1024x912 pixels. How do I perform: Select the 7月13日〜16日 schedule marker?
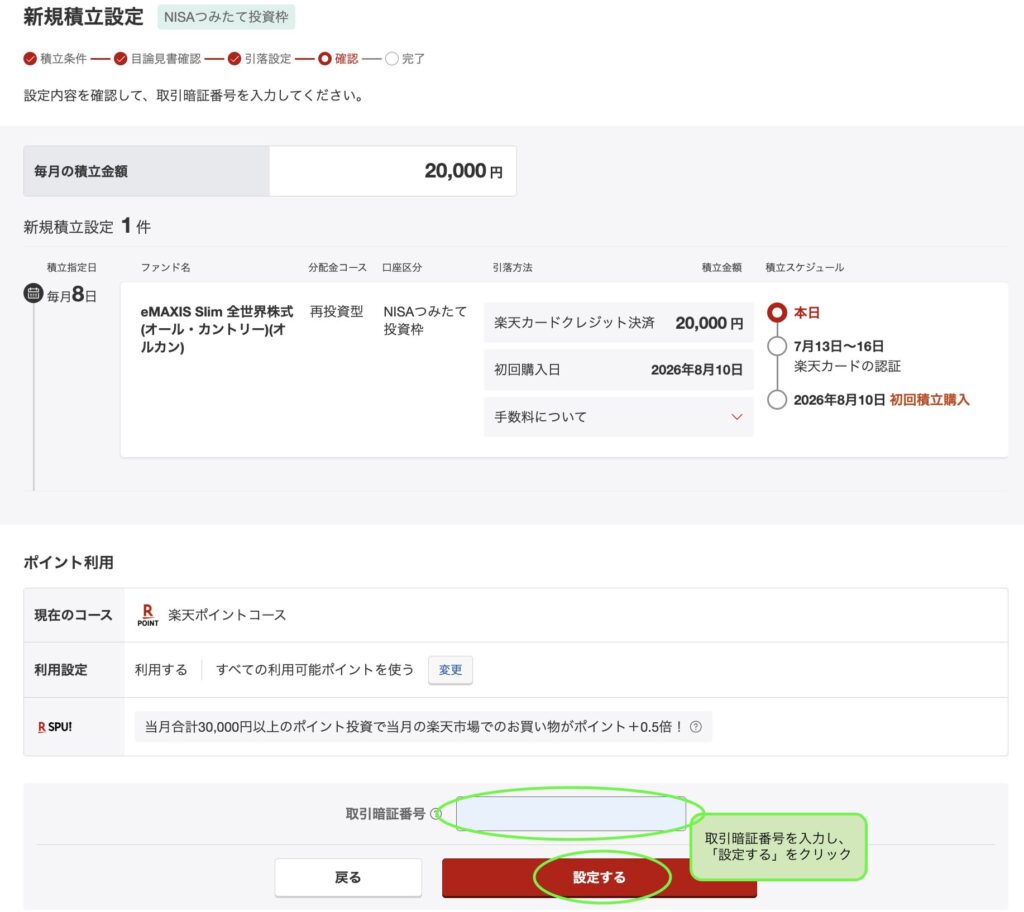tap(776, 346)
